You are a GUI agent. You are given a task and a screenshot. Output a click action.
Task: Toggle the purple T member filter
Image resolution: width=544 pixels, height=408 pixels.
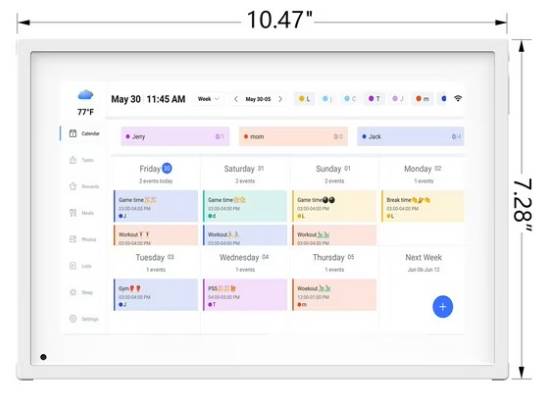(x=374, y=99)
